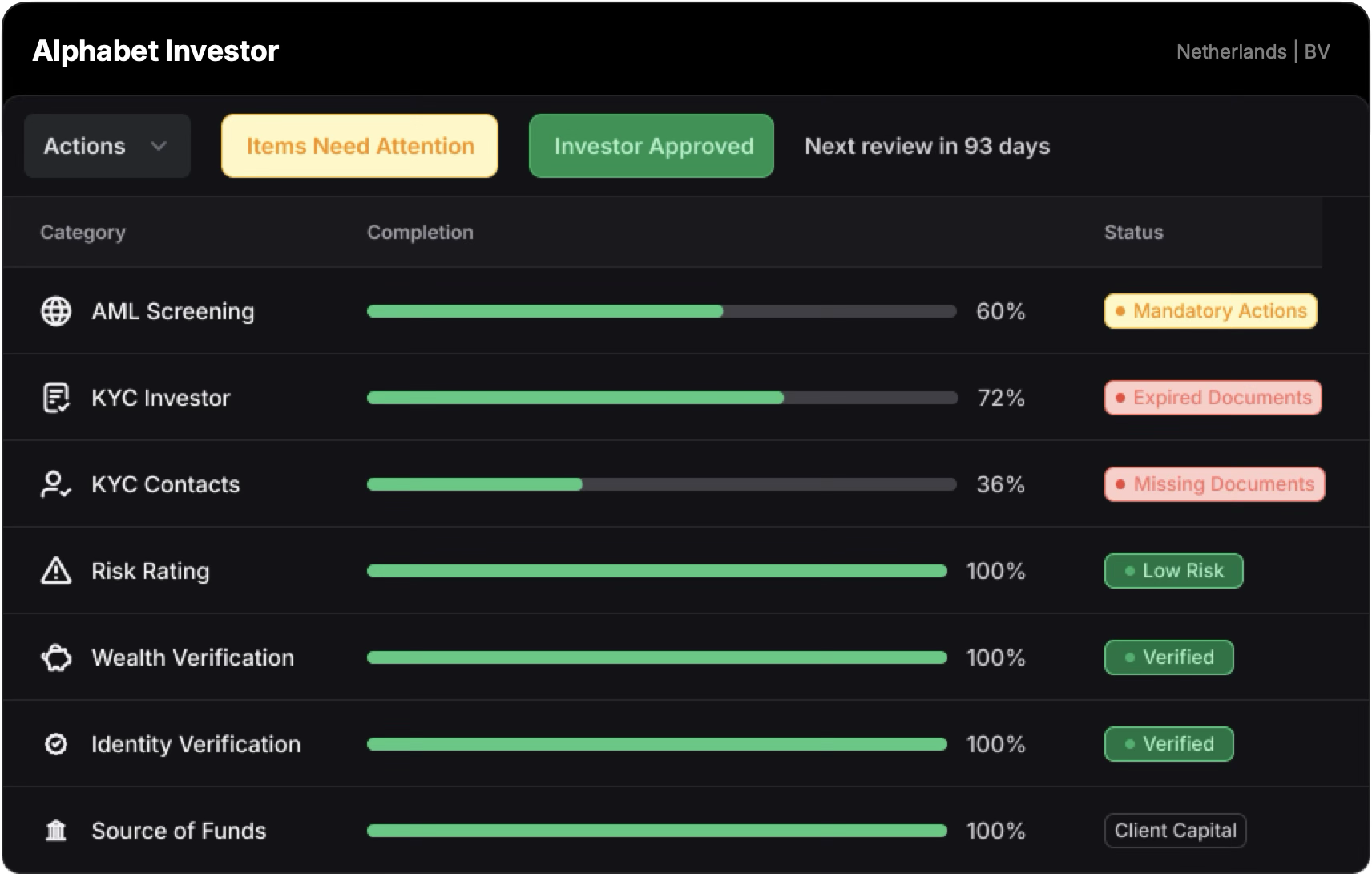The height and width of the screenshot is (874, 1372).
Task: Click the KYC Contacts person icon
Action: coord(56,484)
